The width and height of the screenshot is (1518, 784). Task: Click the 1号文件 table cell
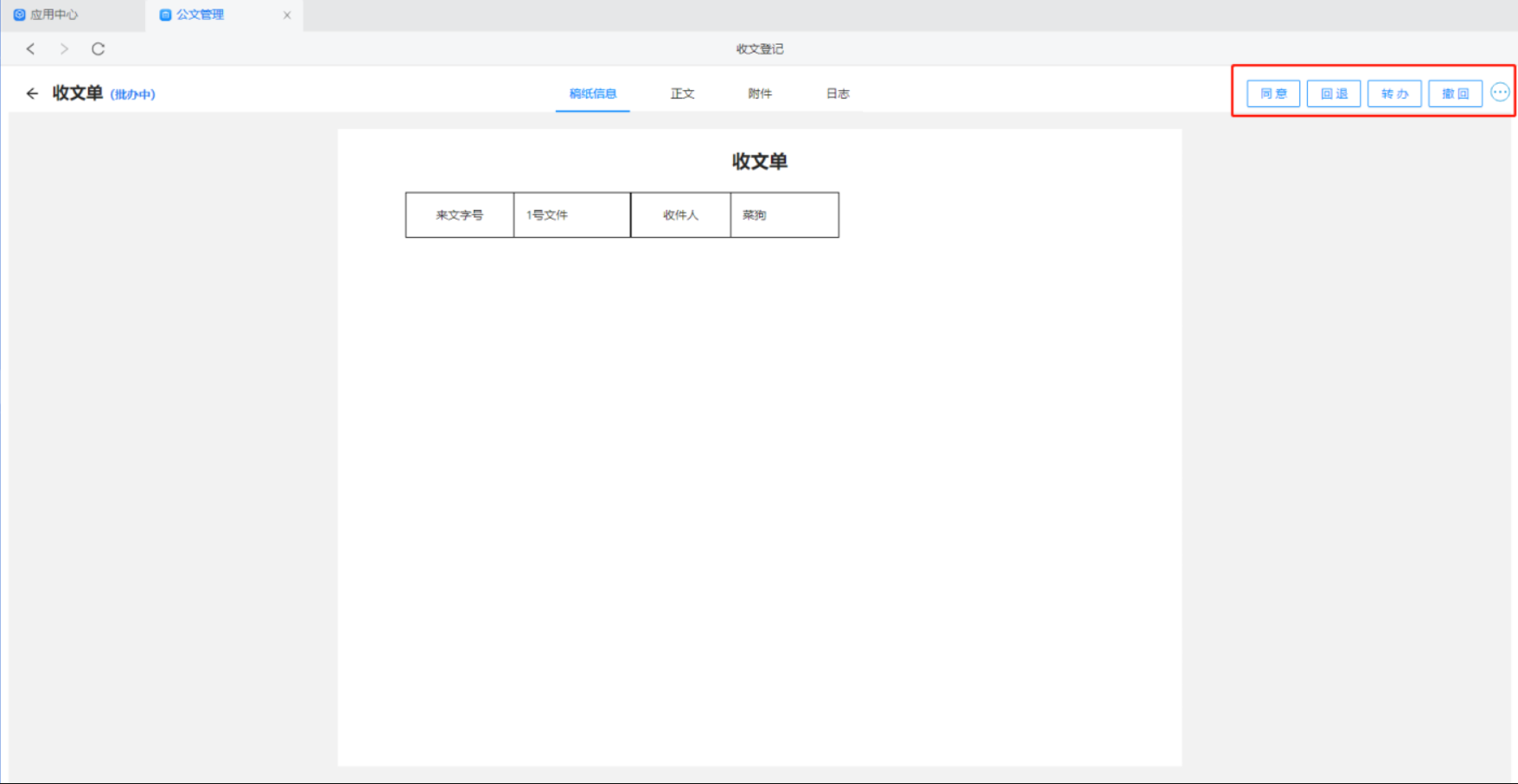[x=571, y=215]
